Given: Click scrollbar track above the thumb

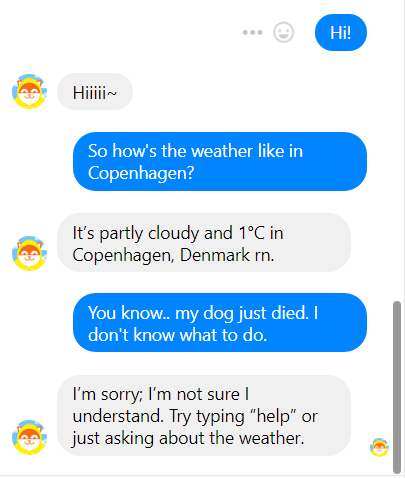Looking at the screenshot, I should point(397,150).
